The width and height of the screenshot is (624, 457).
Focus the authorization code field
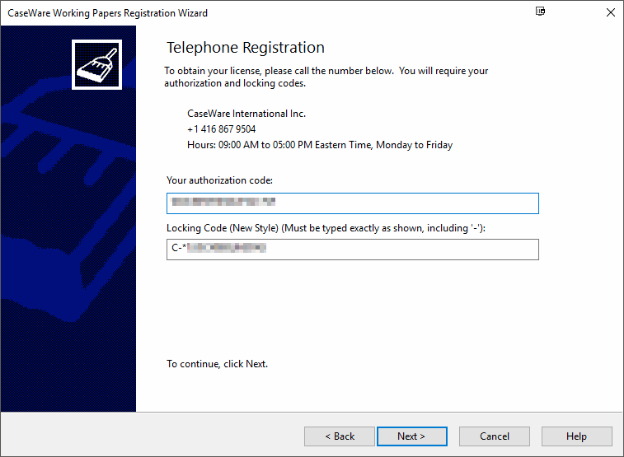tap(353, 203)
